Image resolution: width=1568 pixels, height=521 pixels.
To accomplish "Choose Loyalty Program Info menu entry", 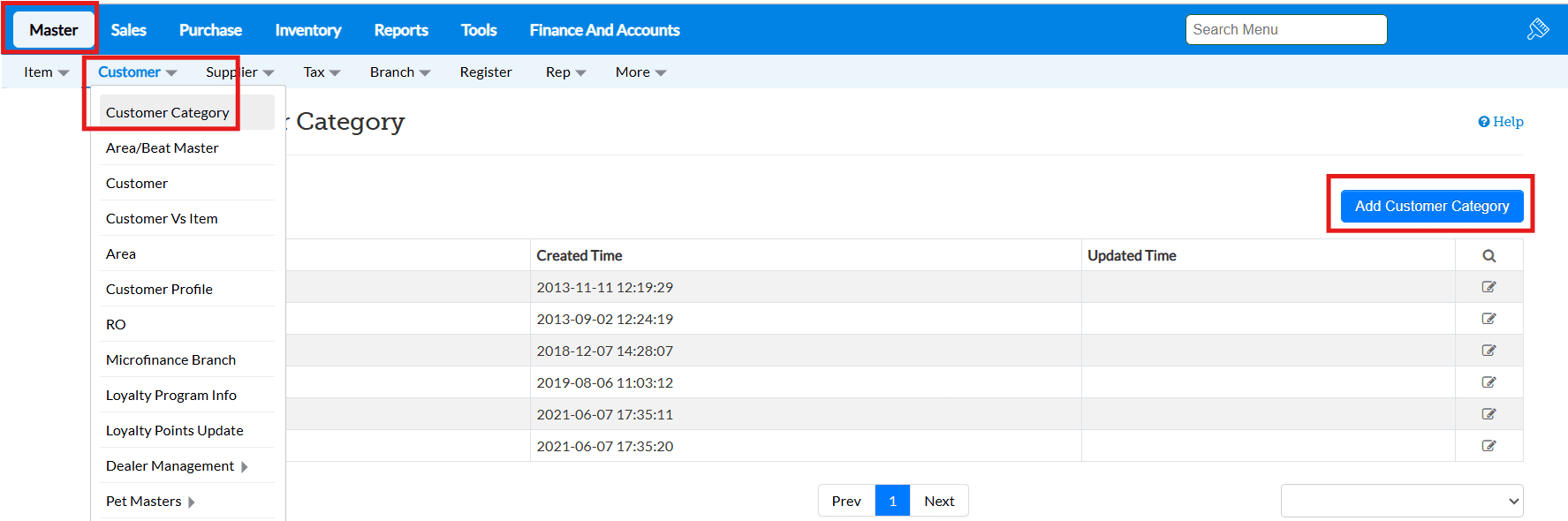I will (171, 396).
